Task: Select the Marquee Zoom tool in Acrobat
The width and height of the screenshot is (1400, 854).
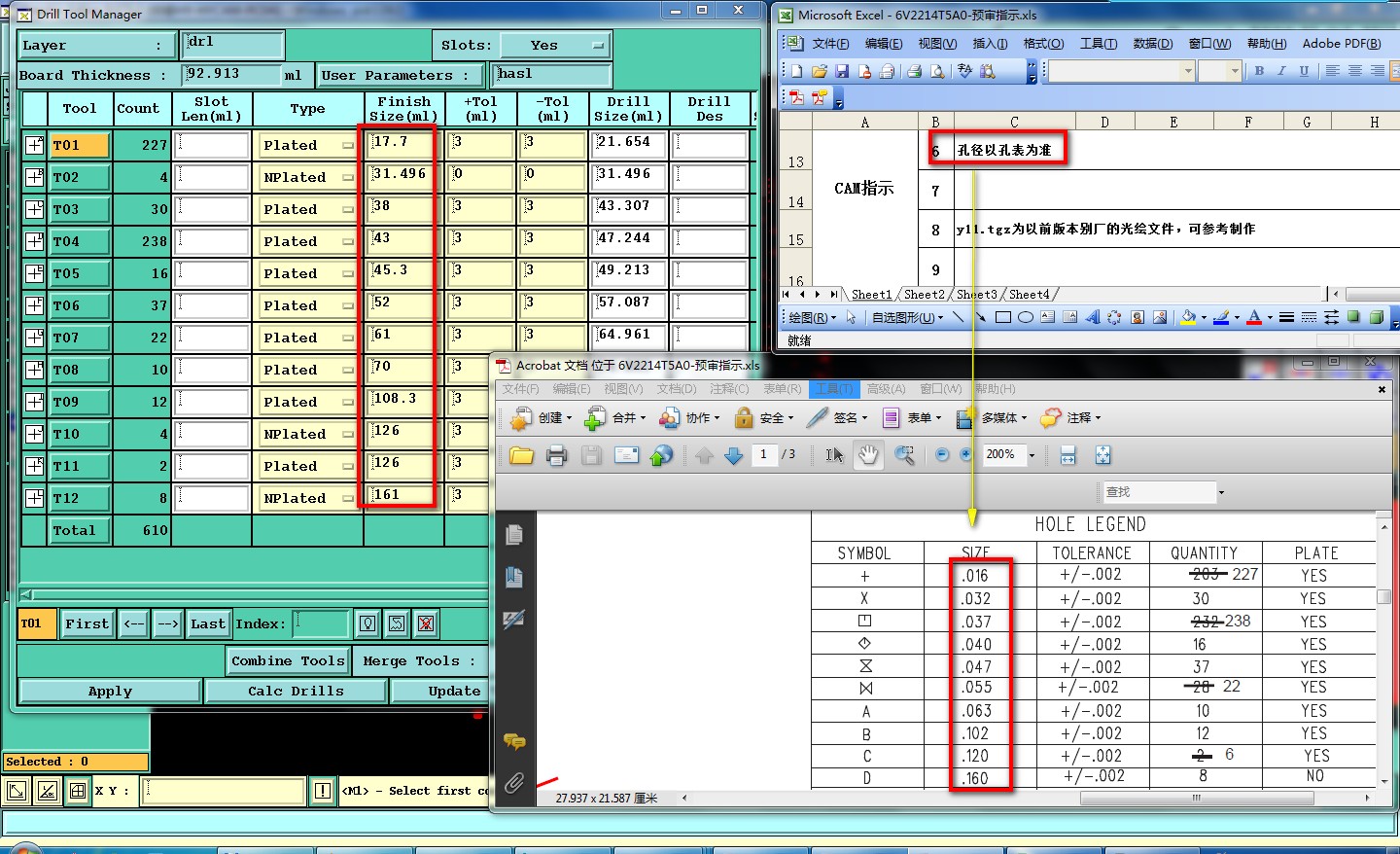Action: (904, 455)
